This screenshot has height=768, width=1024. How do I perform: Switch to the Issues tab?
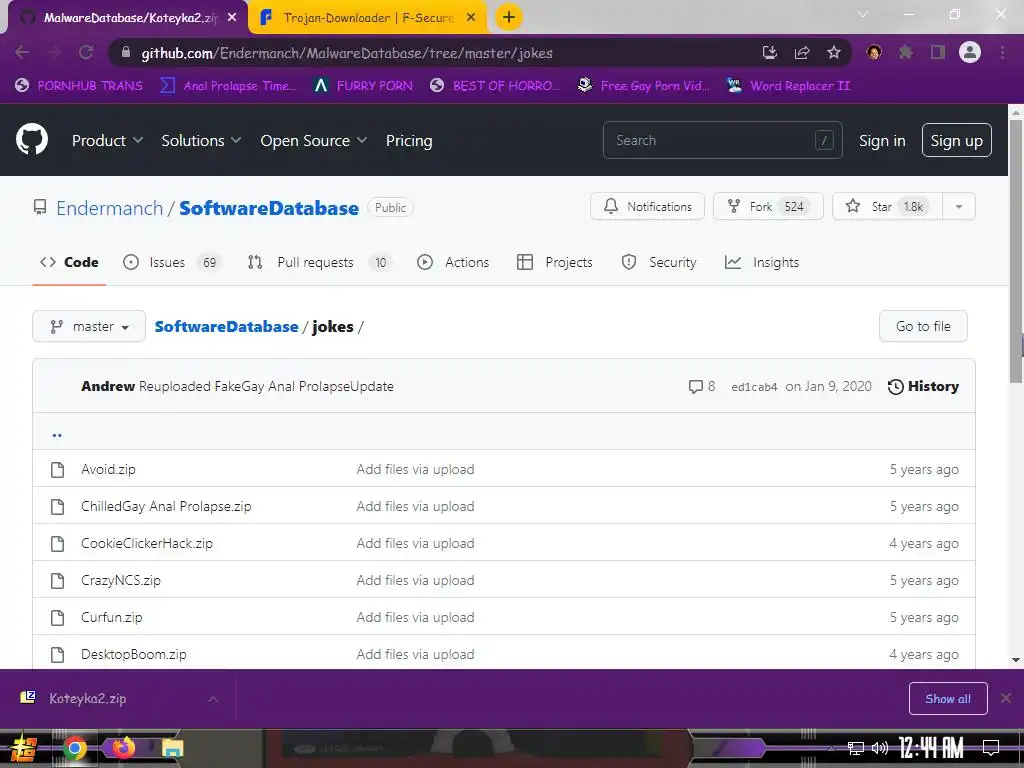pyautogui.click(x=173, y=263)
